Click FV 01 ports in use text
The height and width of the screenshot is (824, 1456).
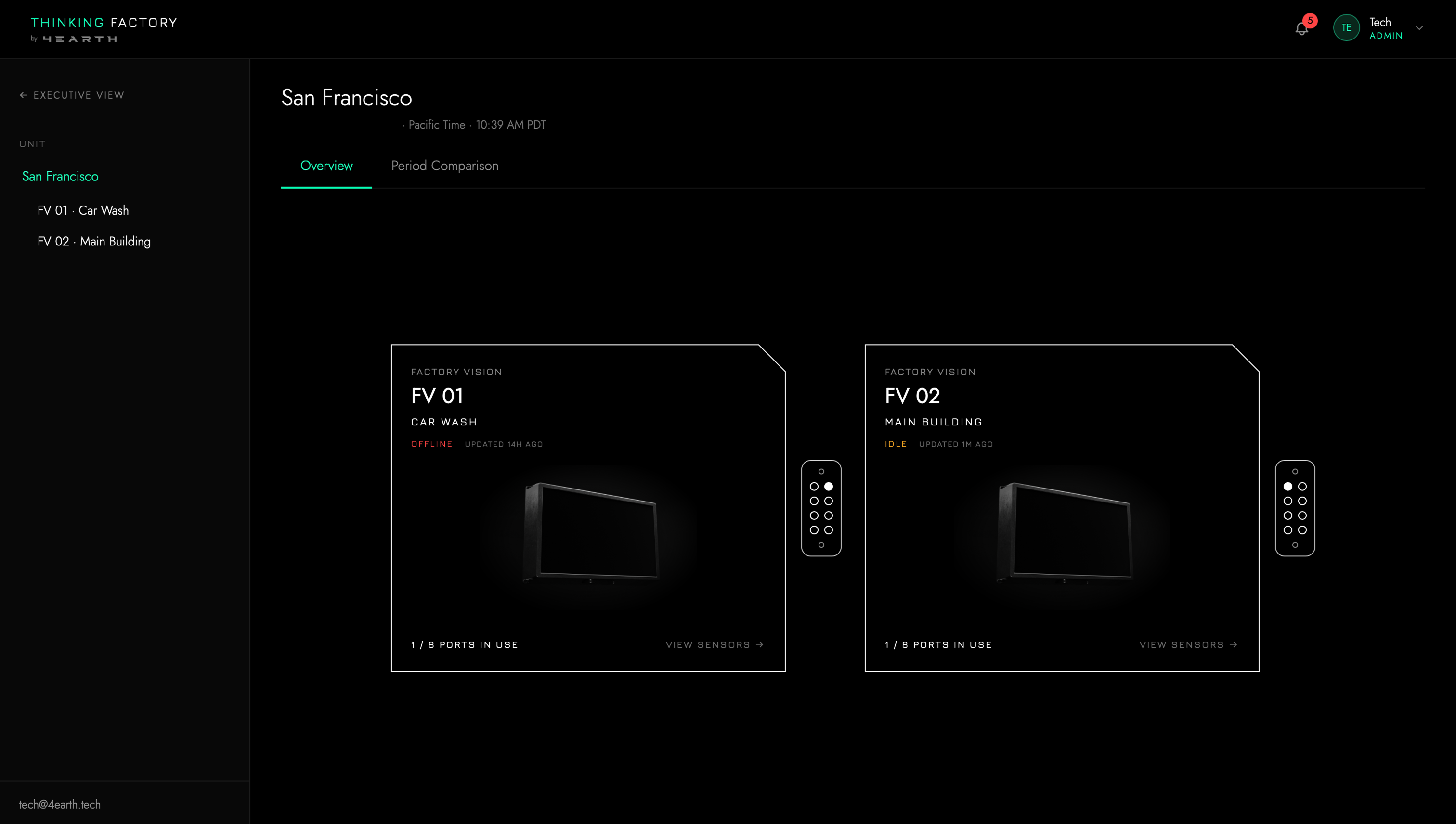click(x=464, y=644)
